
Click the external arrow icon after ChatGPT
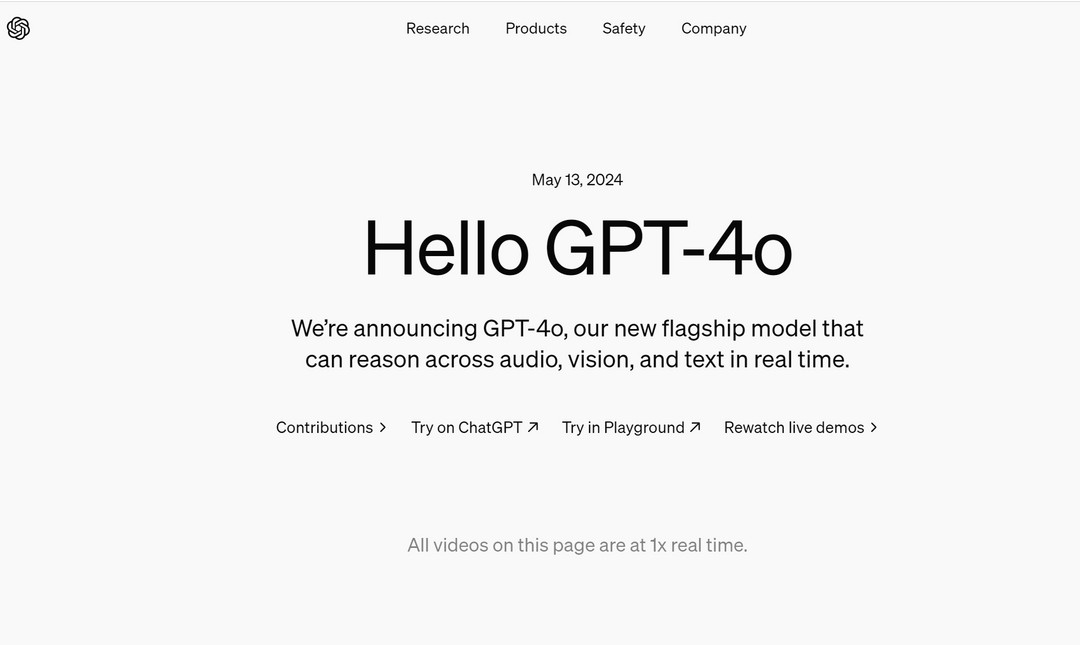(x=532, y=427)
